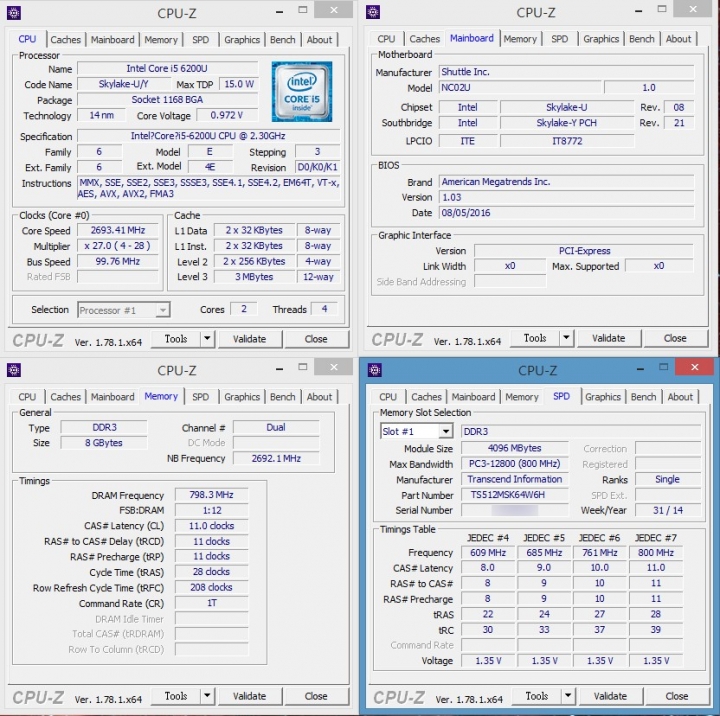Click Close button in SPD window
Image resolution: width=720 pixels, height=716 pixels.
[677, 696]
